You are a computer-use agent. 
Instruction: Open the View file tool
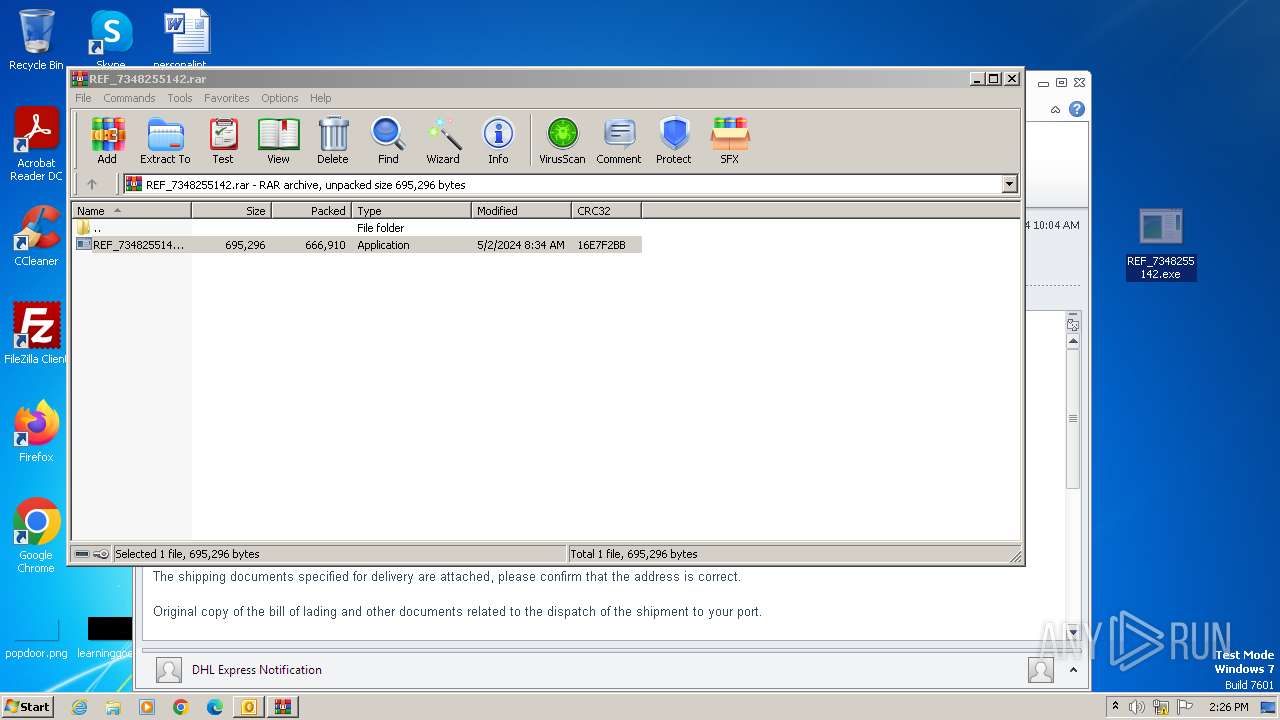point(278,141)
